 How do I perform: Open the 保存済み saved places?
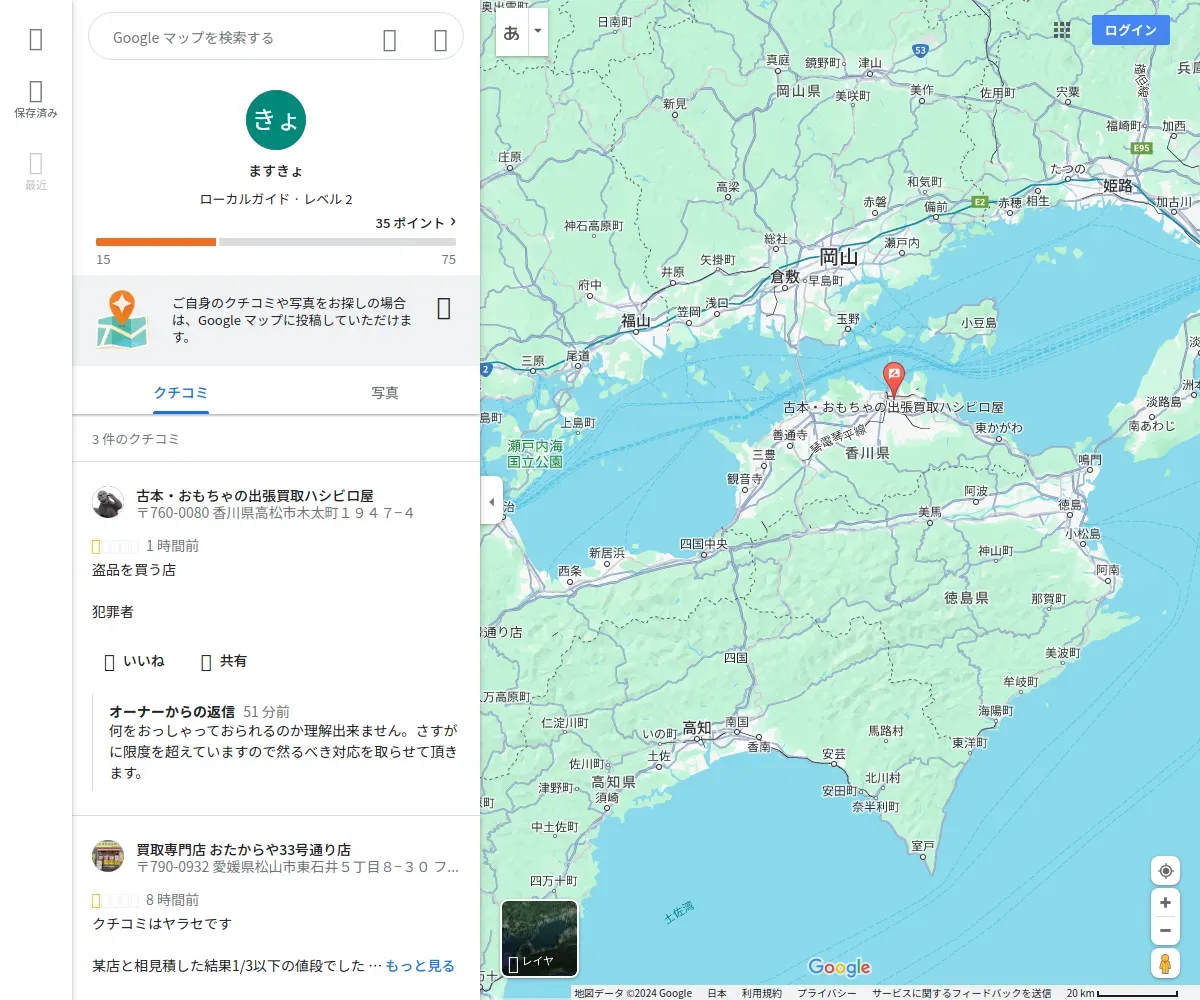[36, 100]
